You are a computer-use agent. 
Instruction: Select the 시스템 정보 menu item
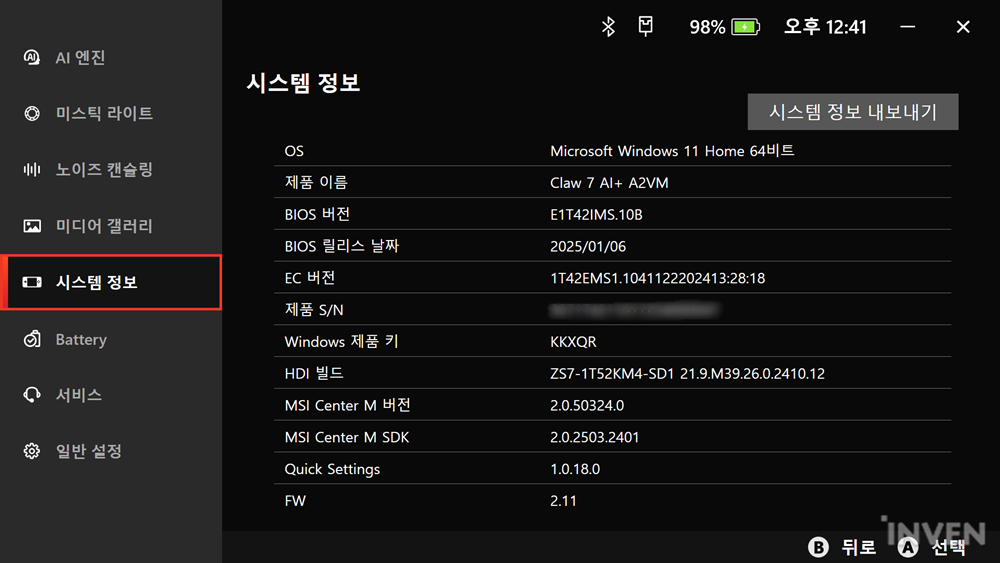click(111, 282)
